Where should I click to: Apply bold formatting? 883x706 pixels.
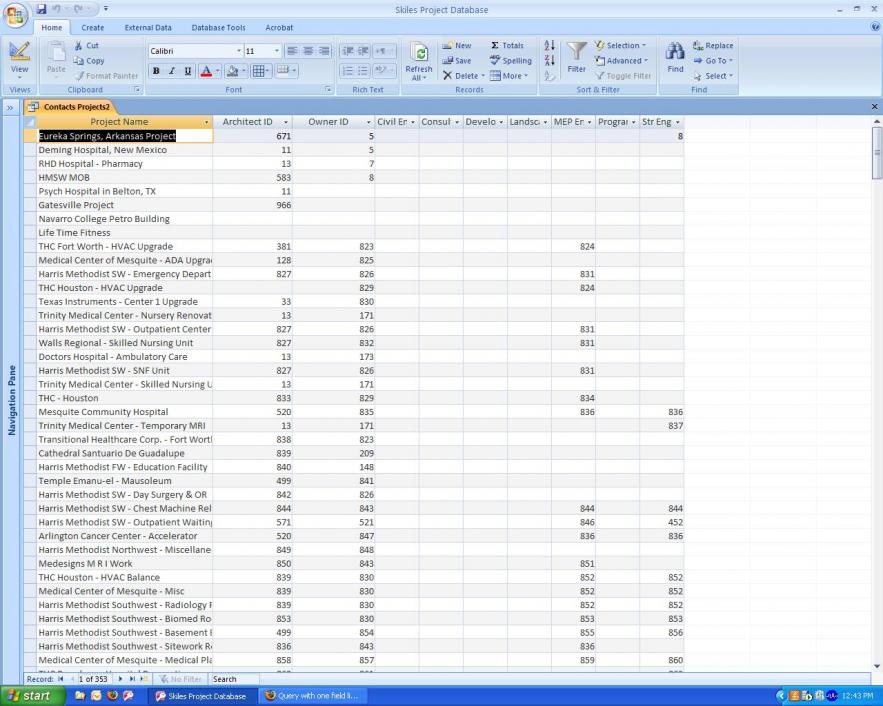[156, 71]
